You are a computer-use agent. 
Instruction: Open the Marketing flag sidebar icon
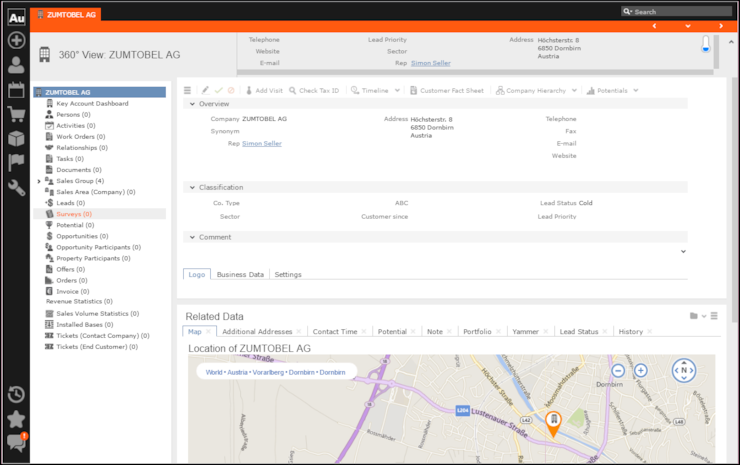[16, 162]
